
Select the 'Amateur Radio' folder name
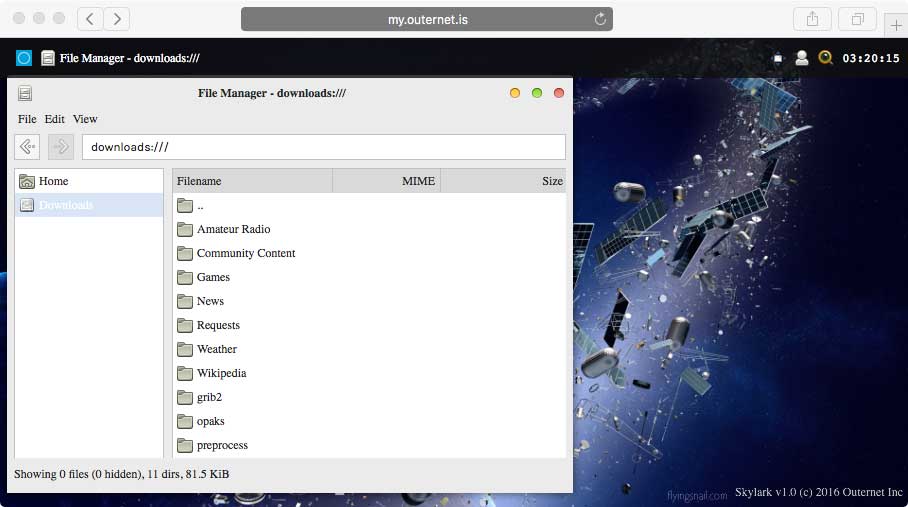[x=233, y=229]
